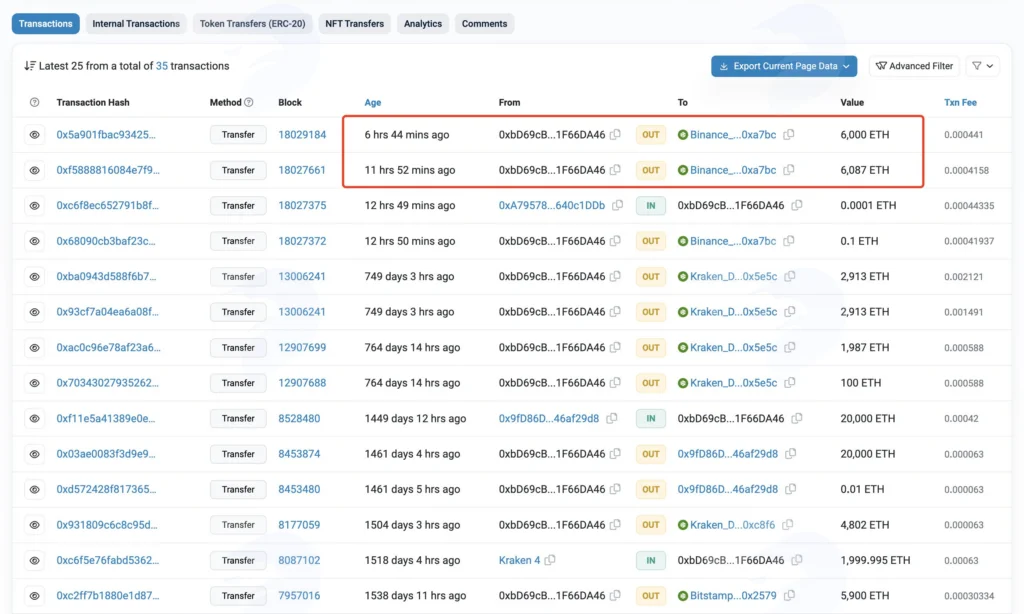Toggle Age column date format

click(373, 103)
